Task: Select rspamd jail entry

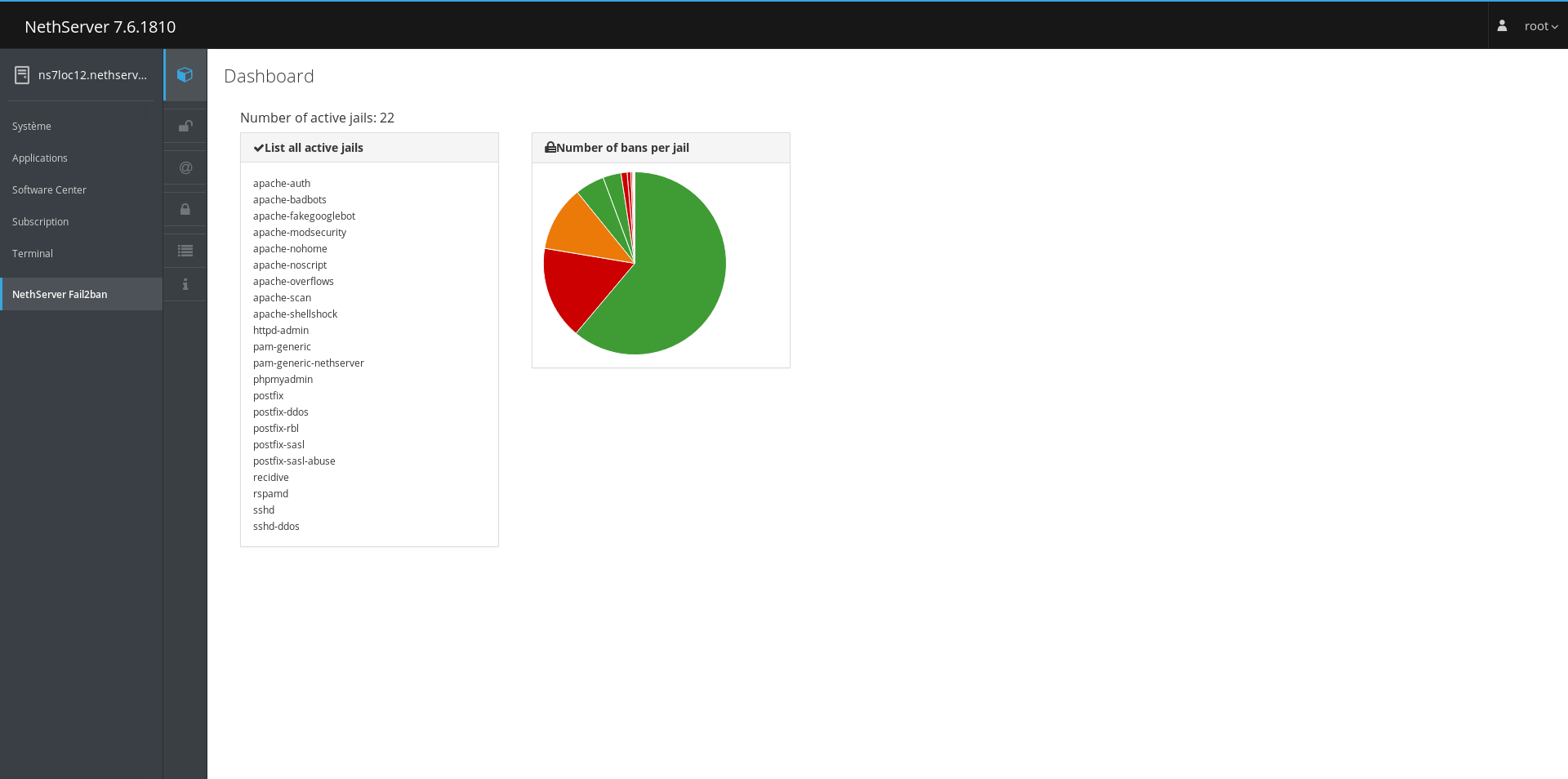Action: (x=270, y=494)
